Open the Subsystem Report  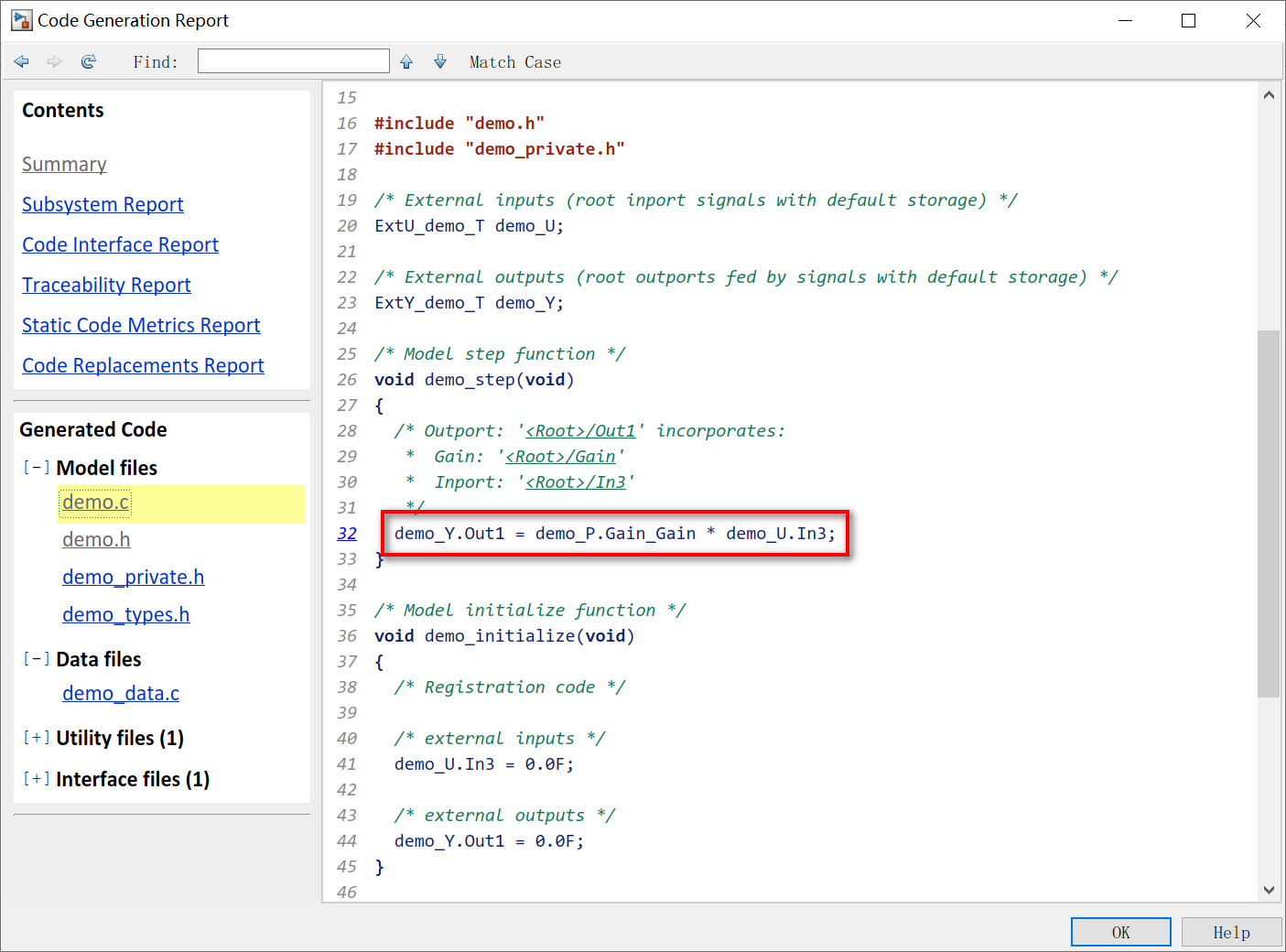[103, 205]
